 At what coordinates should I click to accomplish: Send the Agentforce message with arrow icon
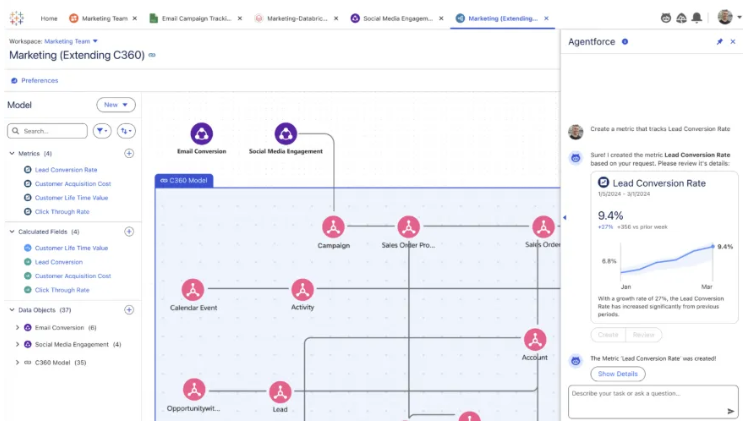[x=730, y=411]
